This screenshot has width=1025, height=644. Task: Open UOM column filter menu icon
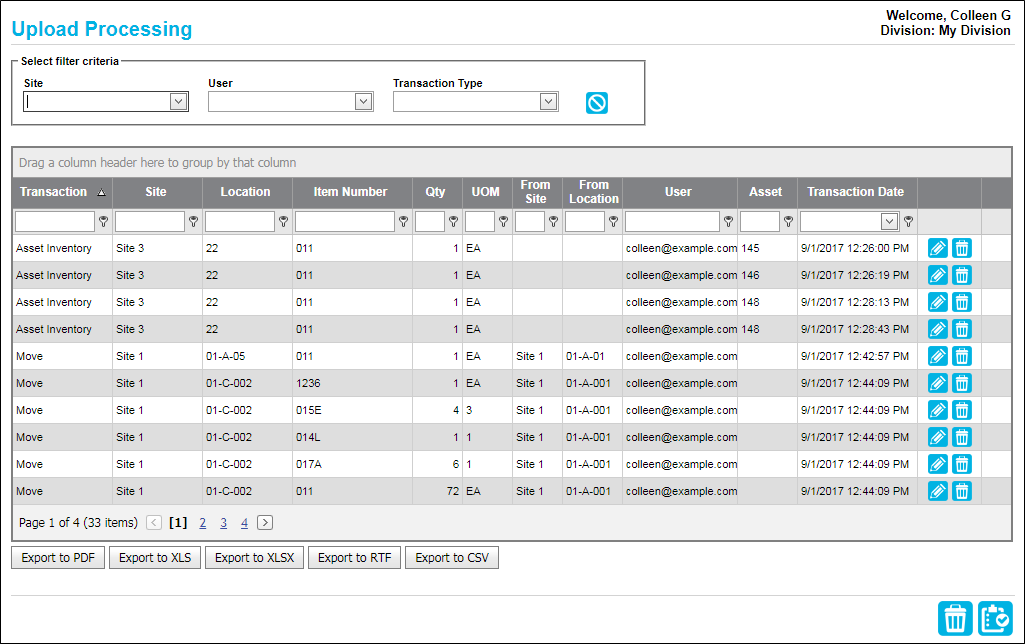503,222
